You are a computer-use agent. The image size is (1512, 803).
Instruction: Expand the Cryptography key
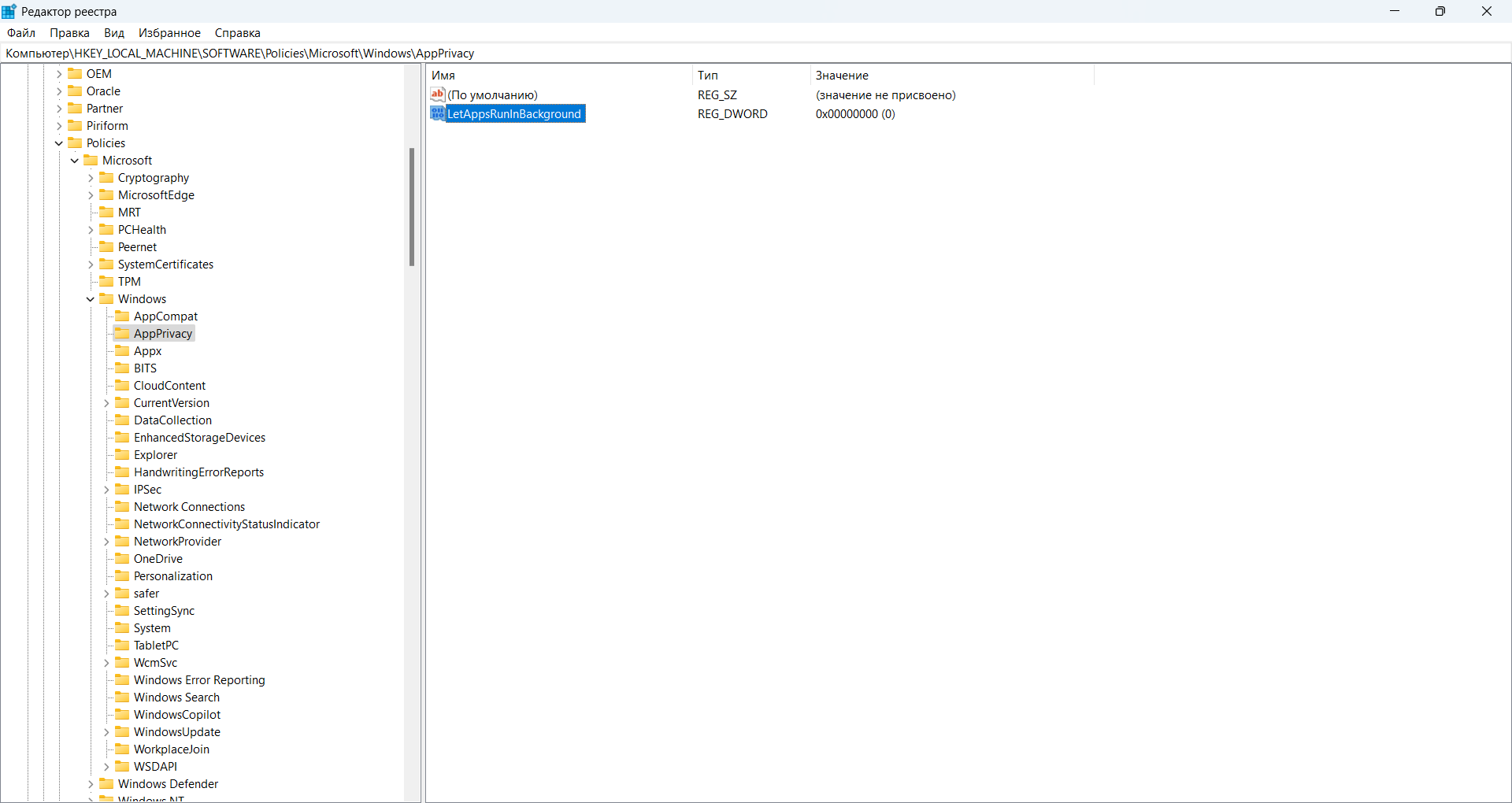(91, 178)
